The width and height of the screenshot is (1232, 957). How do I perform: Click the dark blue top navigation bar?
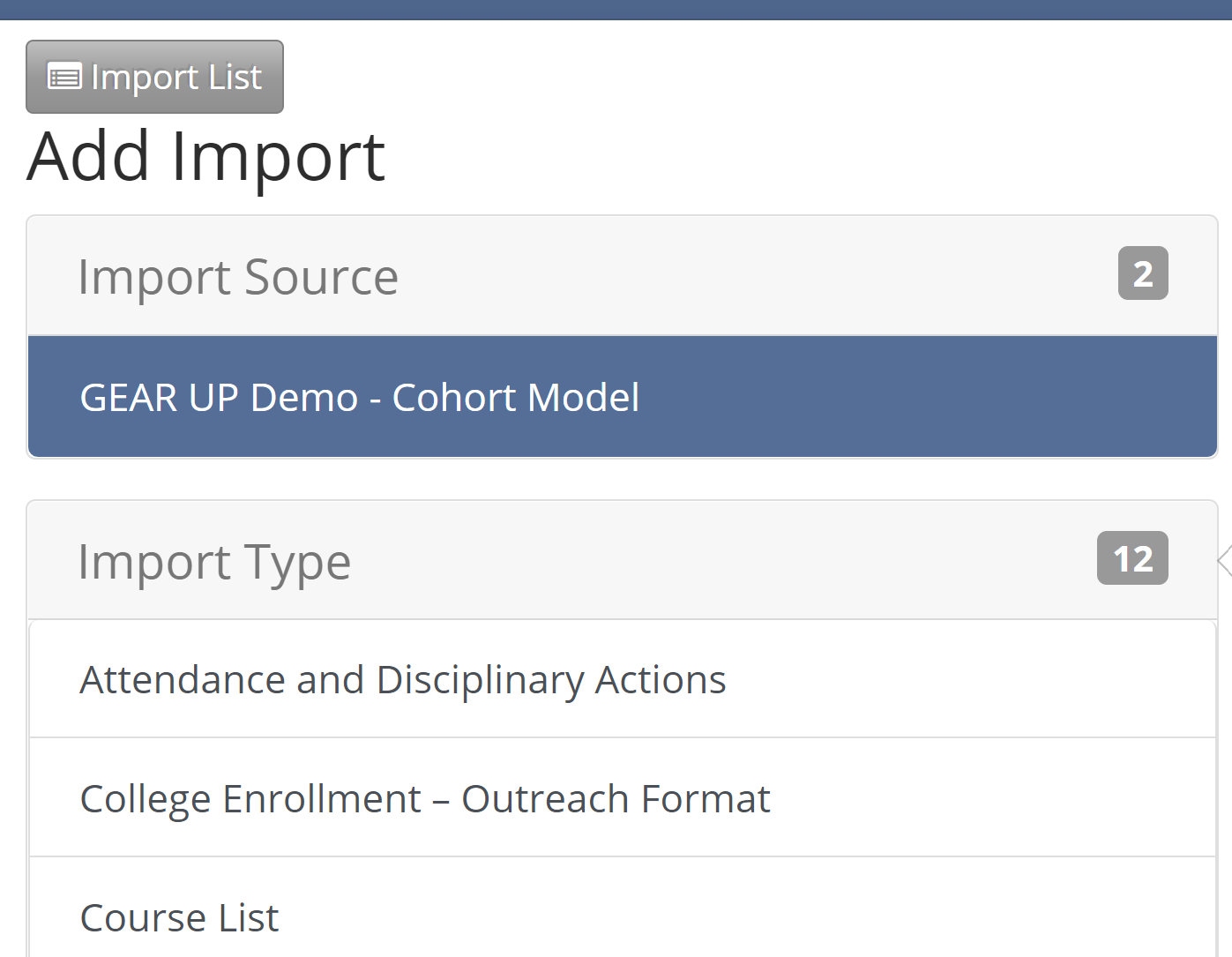click(x=616, y=9)
